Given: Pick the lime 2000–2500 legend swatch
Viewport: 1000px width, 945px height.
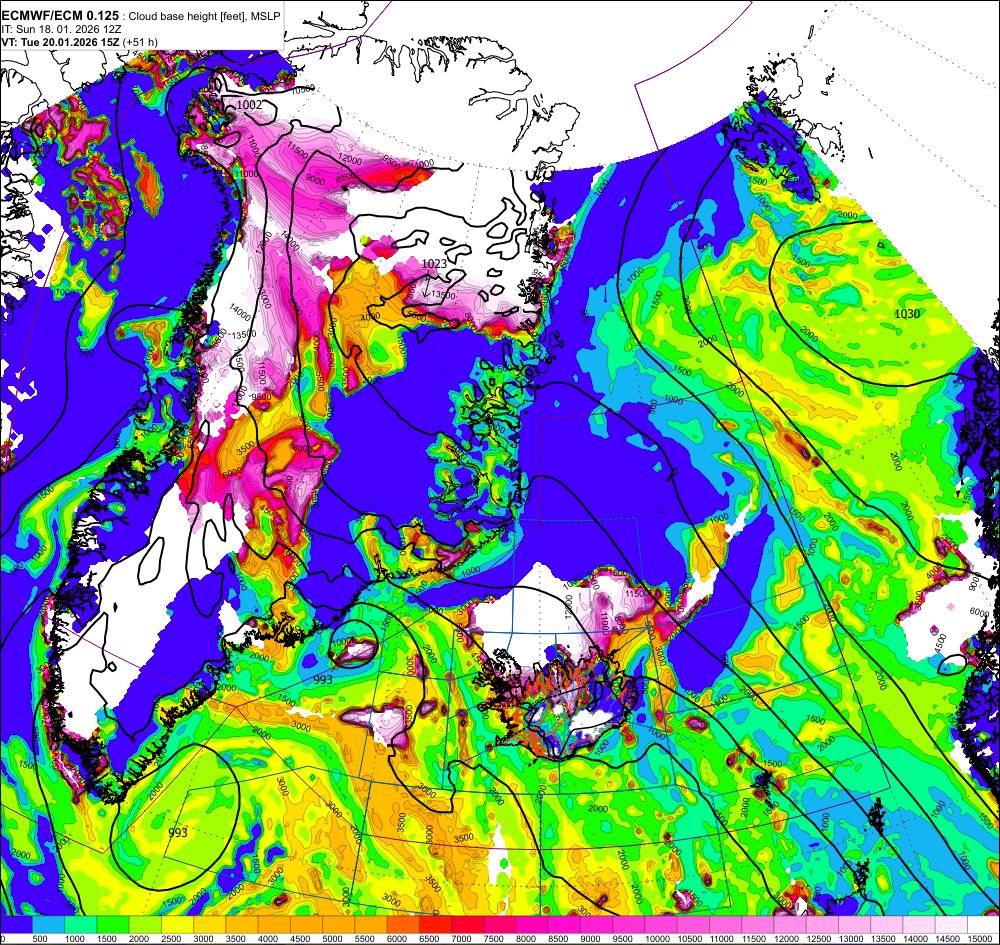Looking at the screenshot, I should 145,925.
